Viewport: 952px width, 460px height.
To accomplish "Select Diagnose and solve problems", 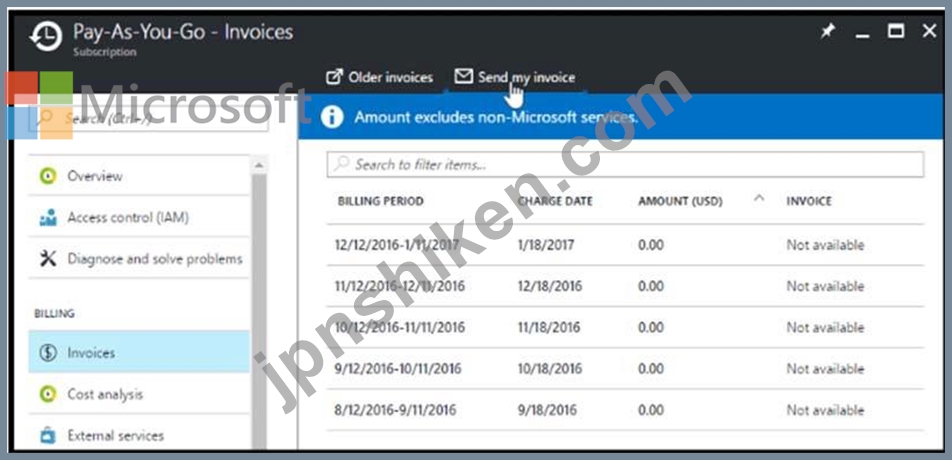I will coord(138,259).
